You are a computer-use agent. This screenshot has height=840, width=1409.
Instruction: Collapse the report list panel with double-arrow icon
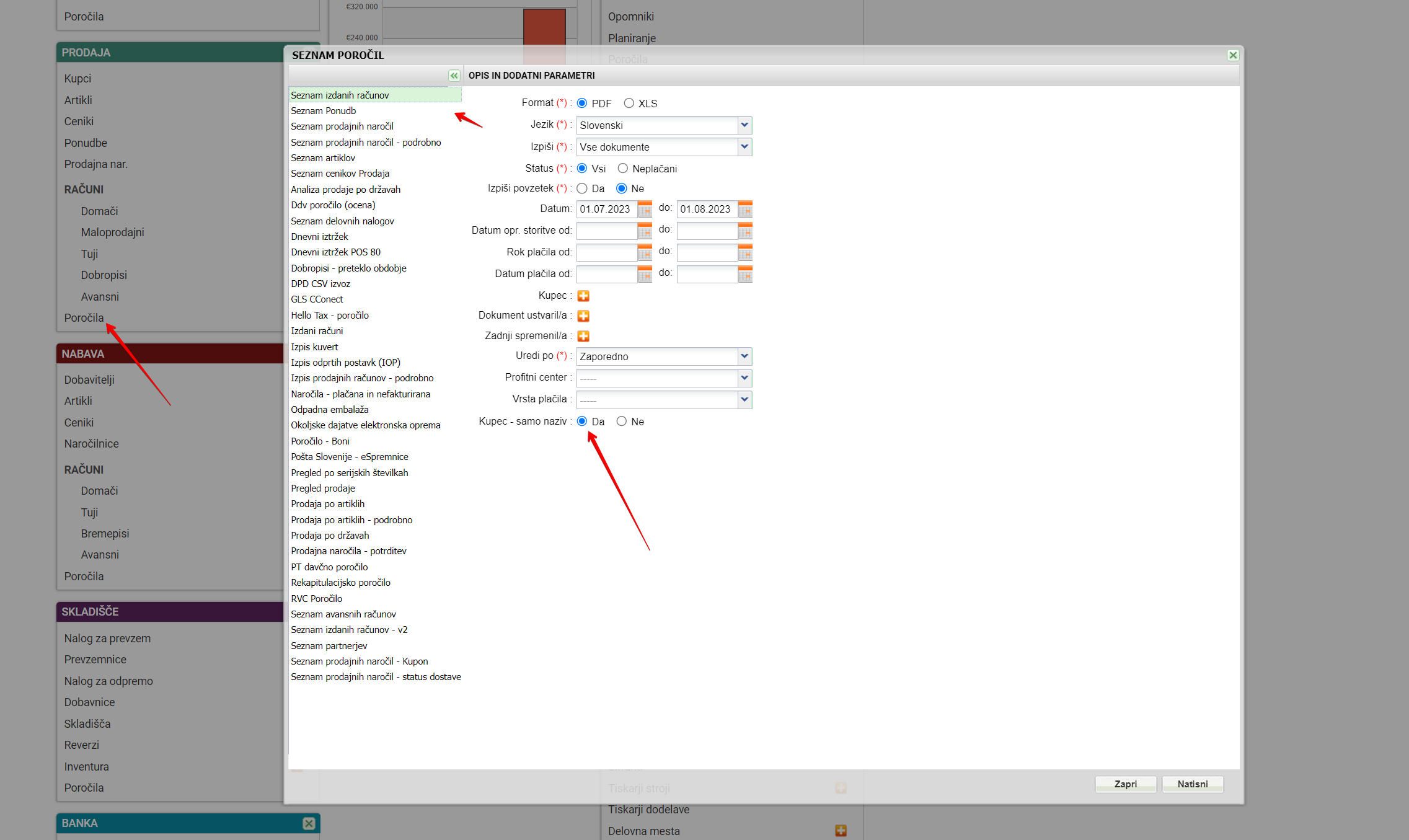(x=454, y=76)
